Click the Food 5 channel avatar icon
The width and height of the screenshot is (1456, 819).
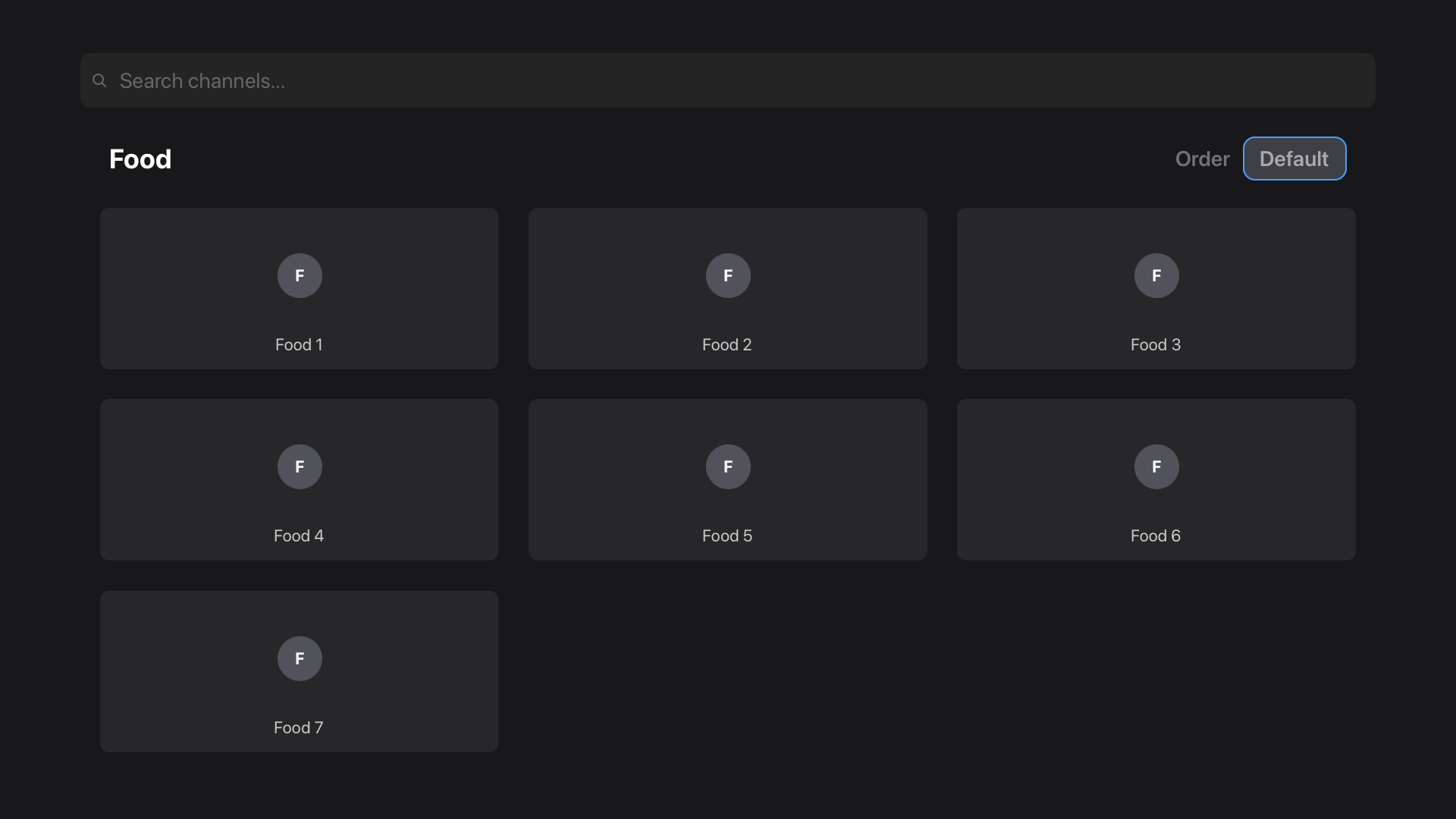tap(727, 466)
